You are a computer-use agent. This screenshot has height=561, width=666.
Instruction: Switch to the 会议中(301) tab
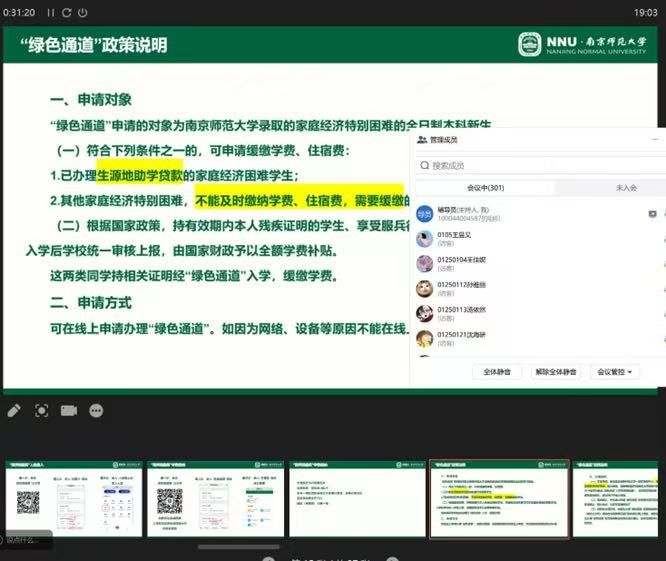485,188
